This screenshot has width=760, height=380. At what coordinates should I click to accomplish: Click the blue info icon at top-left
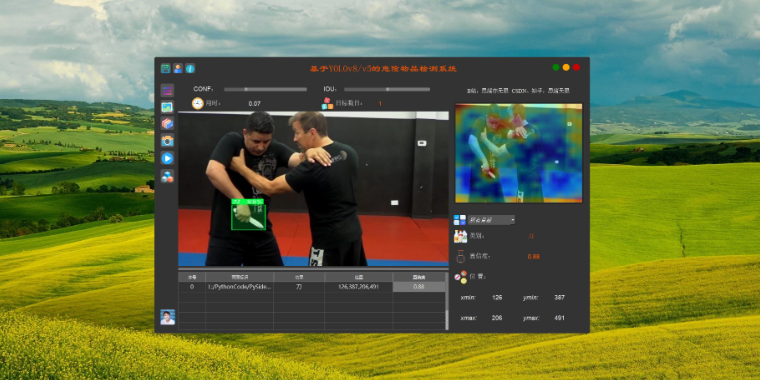pyautogui.click(x=190, y=68)
